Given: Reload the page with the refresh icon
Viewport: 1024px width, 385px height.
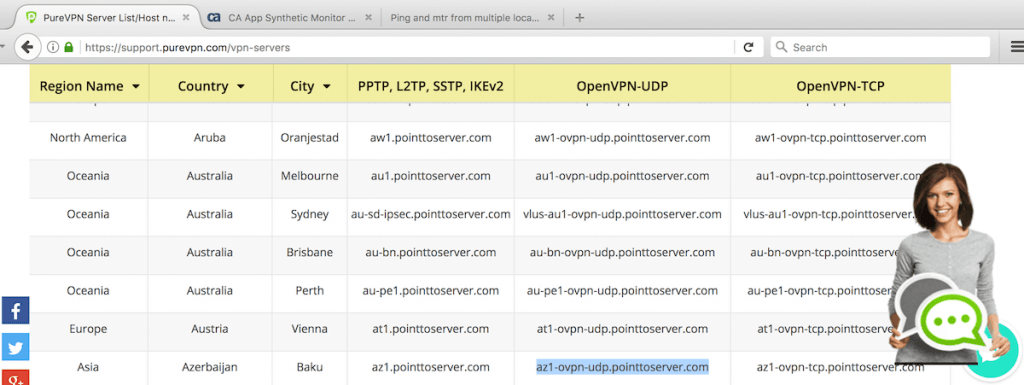Looking at the screenshot, I should [748, 47].
